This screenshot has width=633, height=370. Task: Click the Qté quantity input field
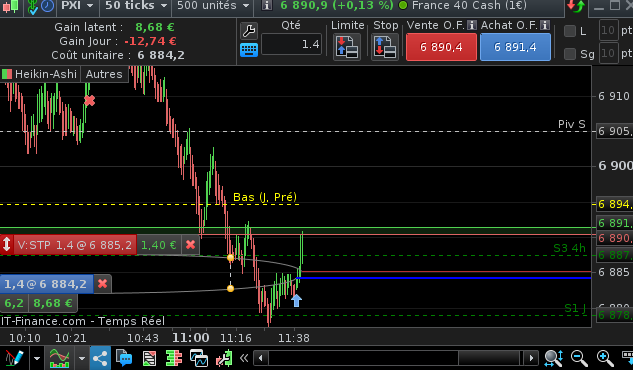pos(291,44)
